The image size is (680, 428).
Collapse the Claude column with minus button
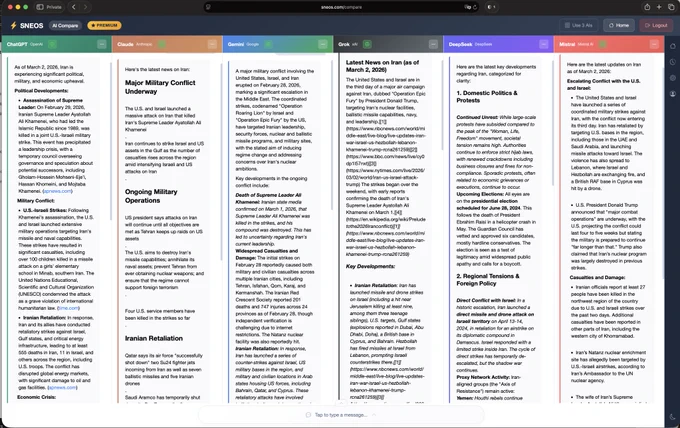point(212,44)
